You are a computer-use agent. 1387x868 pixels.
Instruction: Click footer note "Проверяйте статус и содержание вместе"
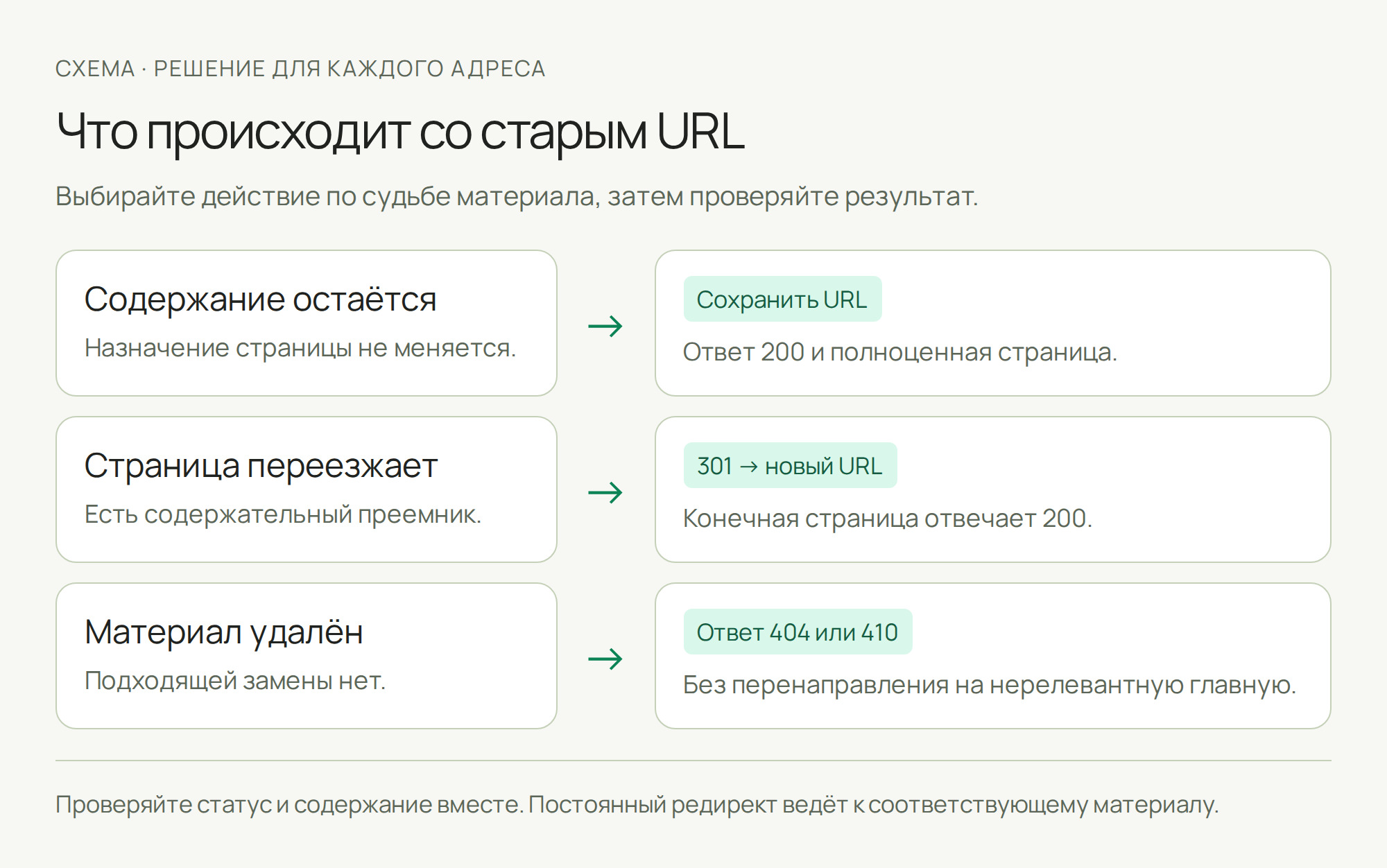pos(289,805)
